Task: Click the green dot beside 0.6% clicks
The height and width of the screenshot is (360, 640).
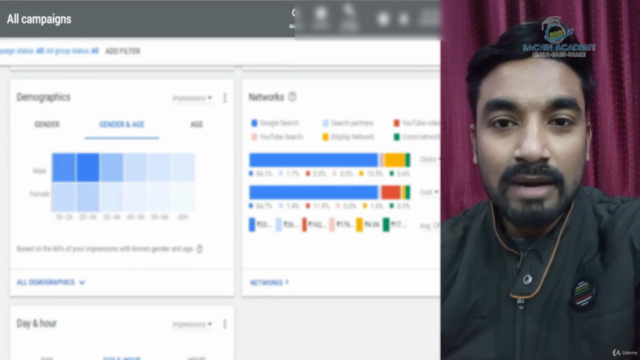Action: [392, 173]
